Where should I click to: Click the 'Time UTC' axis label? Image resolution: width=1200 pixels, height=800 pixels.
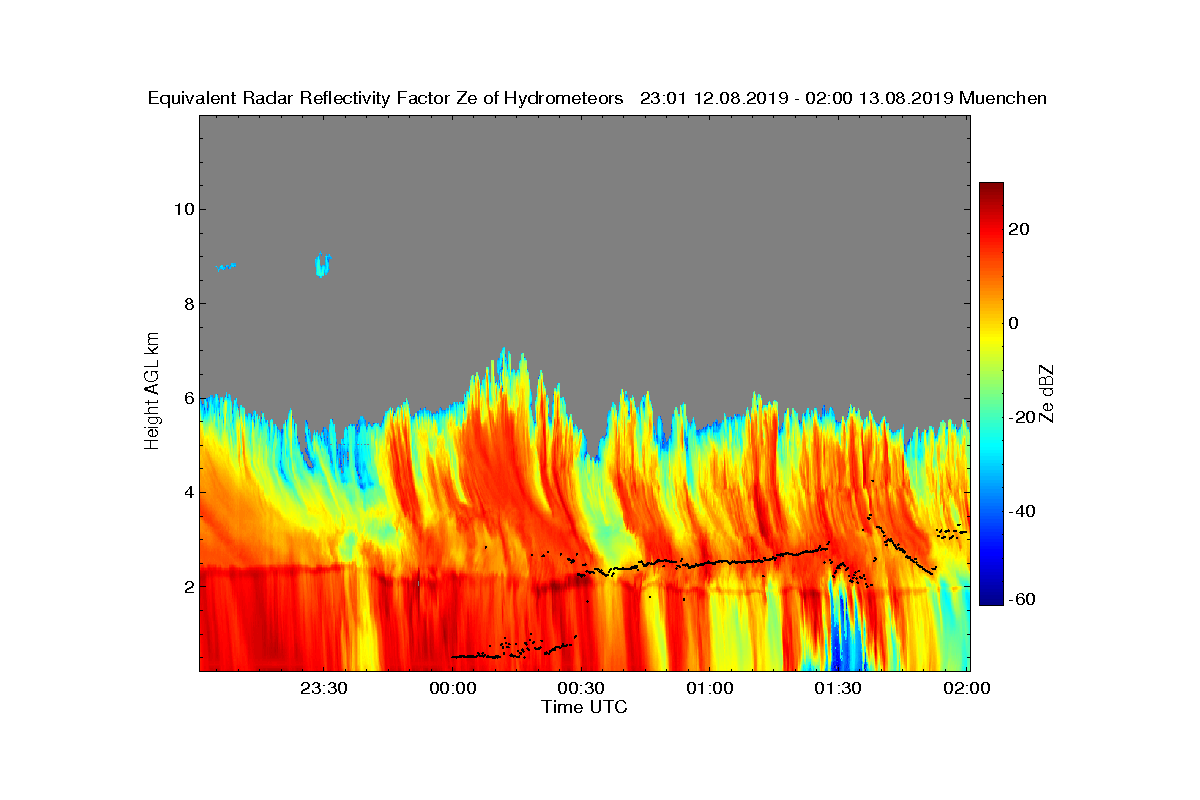pyautogui.click(x=585, y=707)
